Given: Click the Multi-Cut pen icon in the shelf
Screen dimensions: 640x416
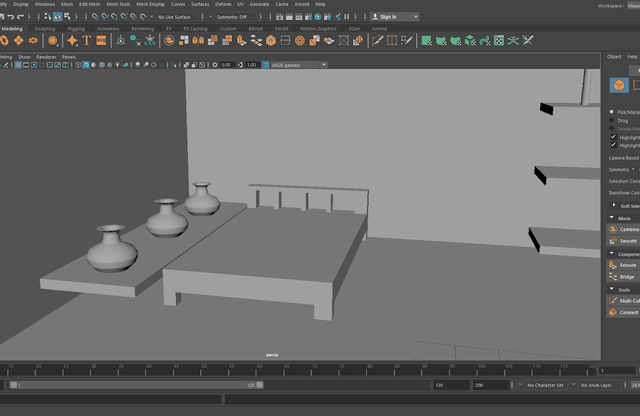Looking at the screenshot, I should 377,40.
